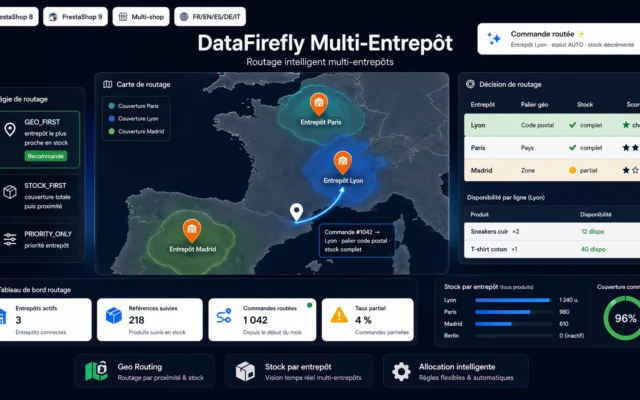The image size is (640, 400).
Task: Click the Entrepôt Paris warehouse marker
Action: pyautogui.click(x=318, y=103)
